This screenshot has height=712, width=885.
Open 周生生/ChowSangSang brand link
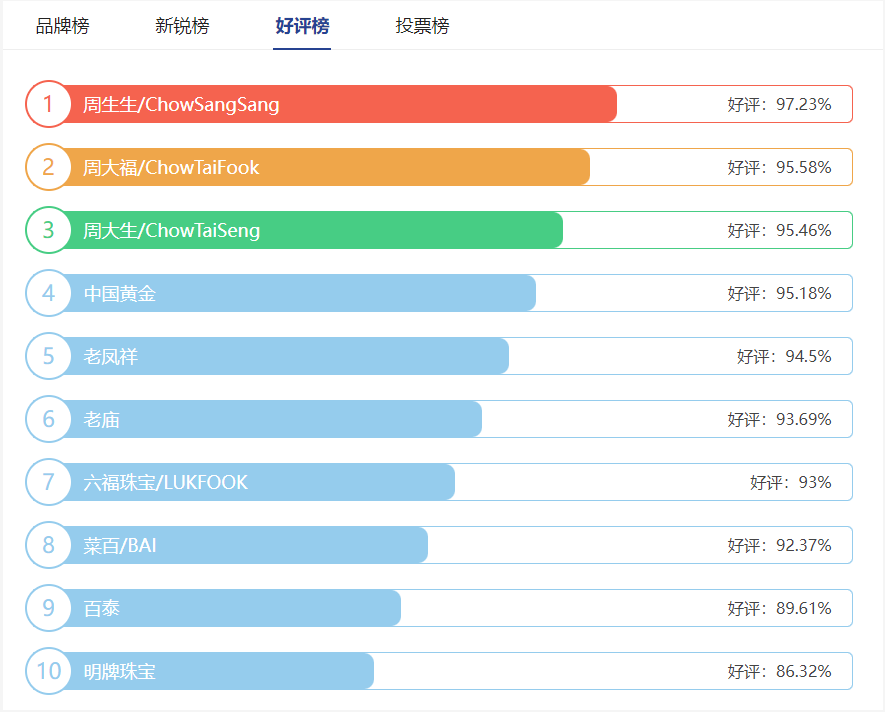pyautogui.click(x=181, y=104)
